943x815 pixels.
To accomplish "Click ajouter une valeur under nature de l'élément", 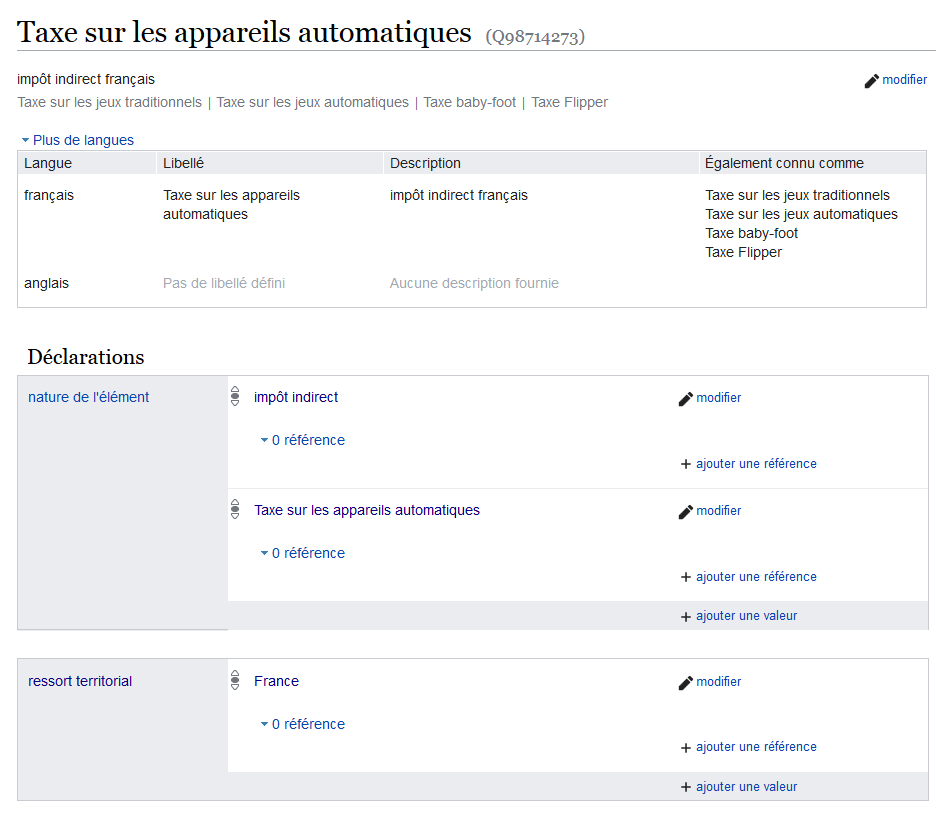I will coord(746,616).
